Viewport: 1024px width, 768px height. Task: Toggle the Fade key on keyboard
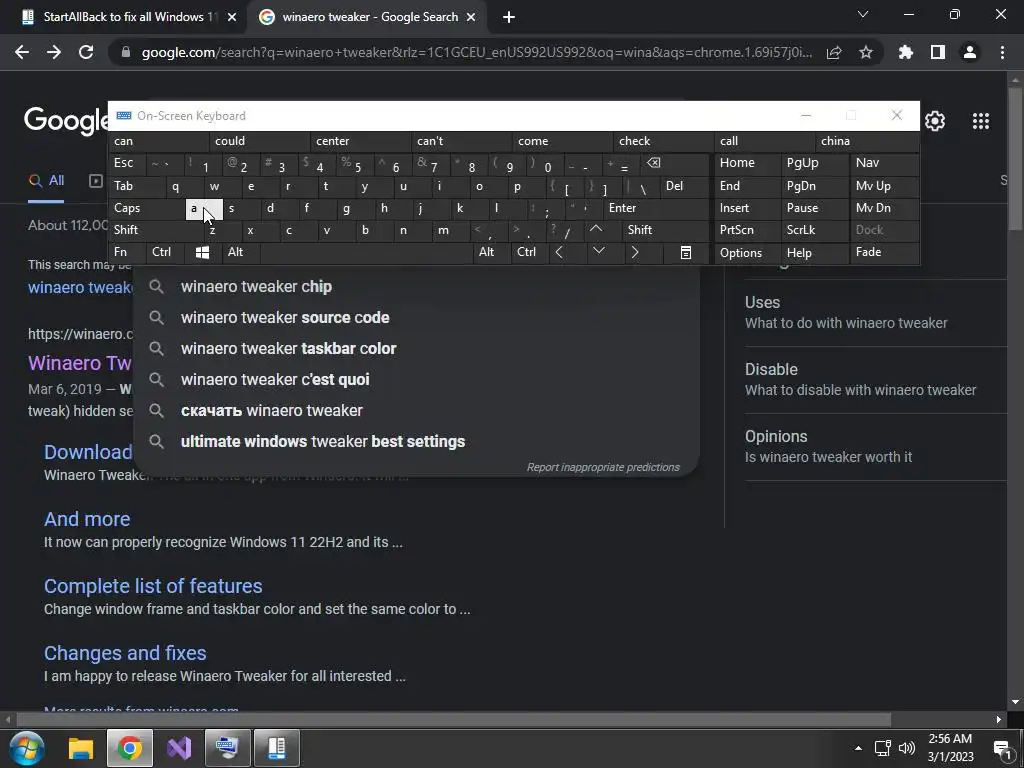pyautogui.click(x=884, y=252)
